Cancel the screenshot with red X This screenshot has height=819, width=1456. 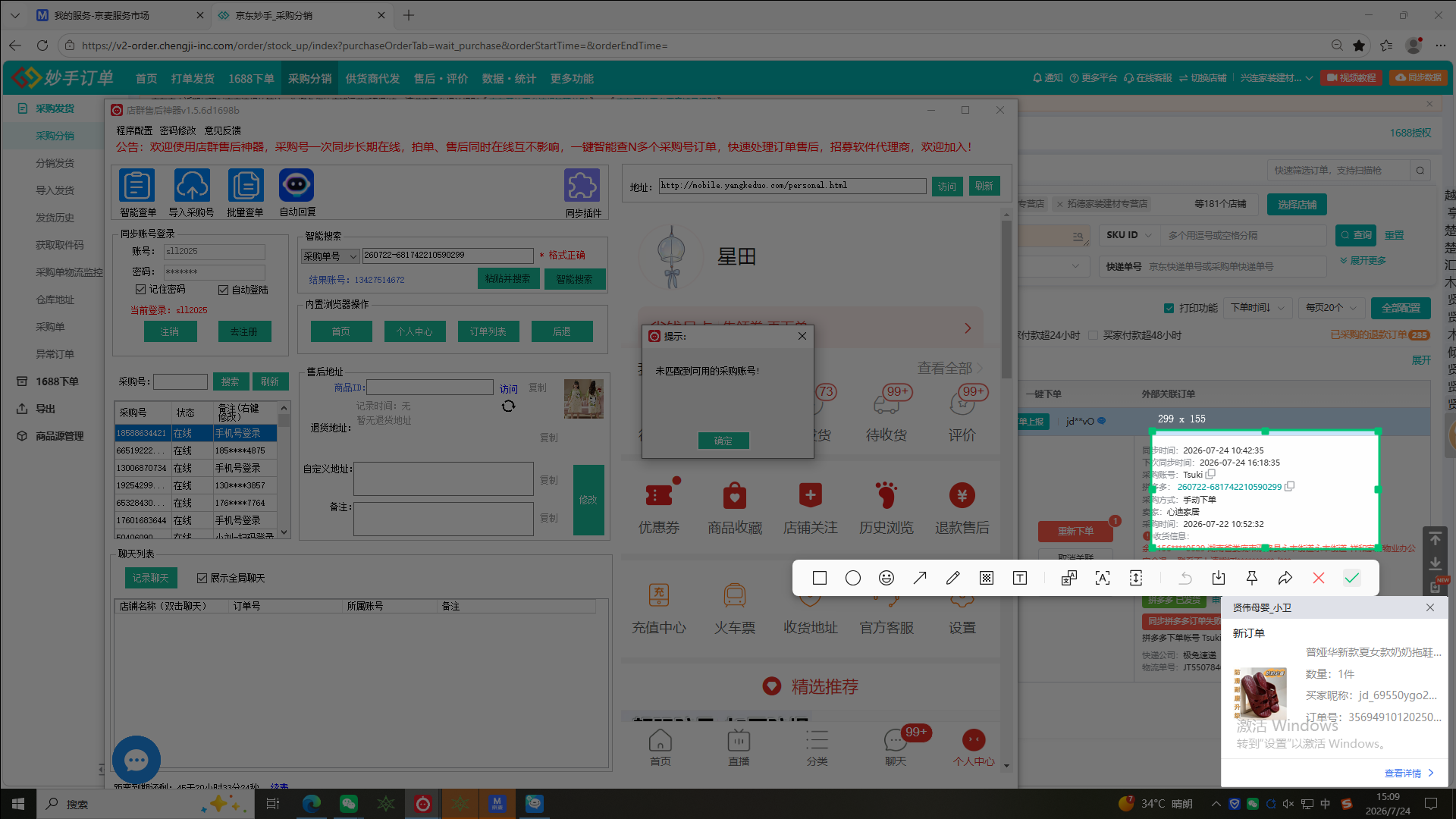pos(1319,579)
